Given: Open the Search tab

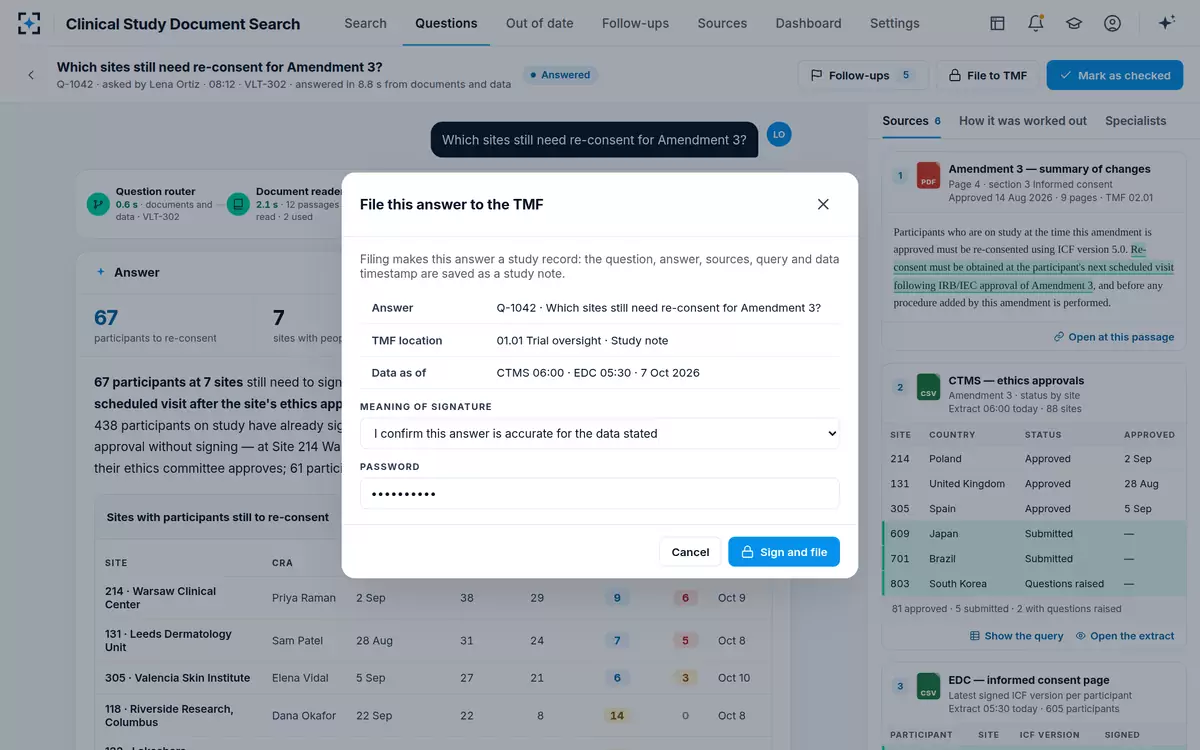Looking at the screenshot, I should pos(365,23).
